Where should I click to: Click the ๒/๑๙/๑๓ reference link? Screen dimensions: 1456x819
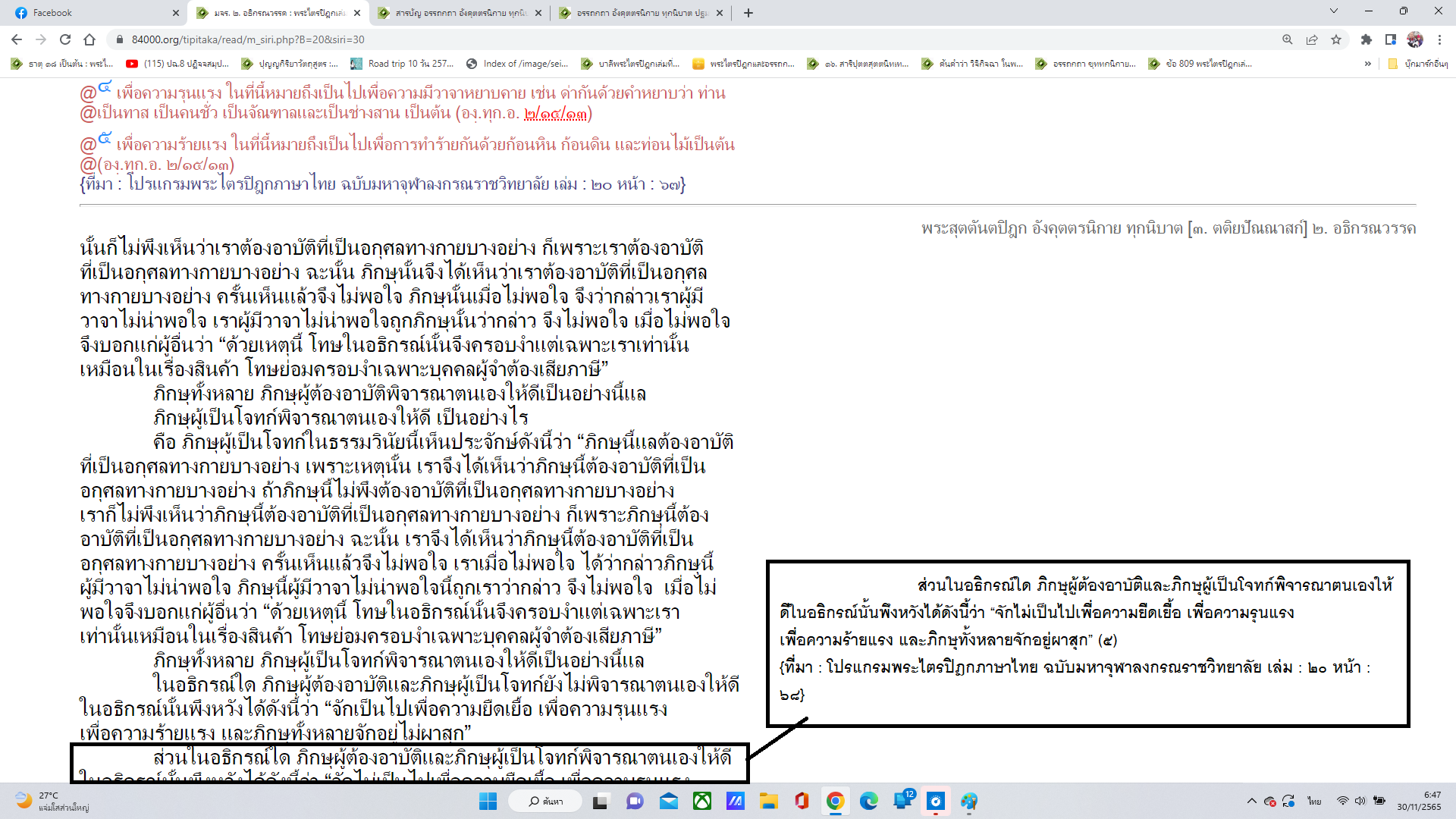click(556, 114)
